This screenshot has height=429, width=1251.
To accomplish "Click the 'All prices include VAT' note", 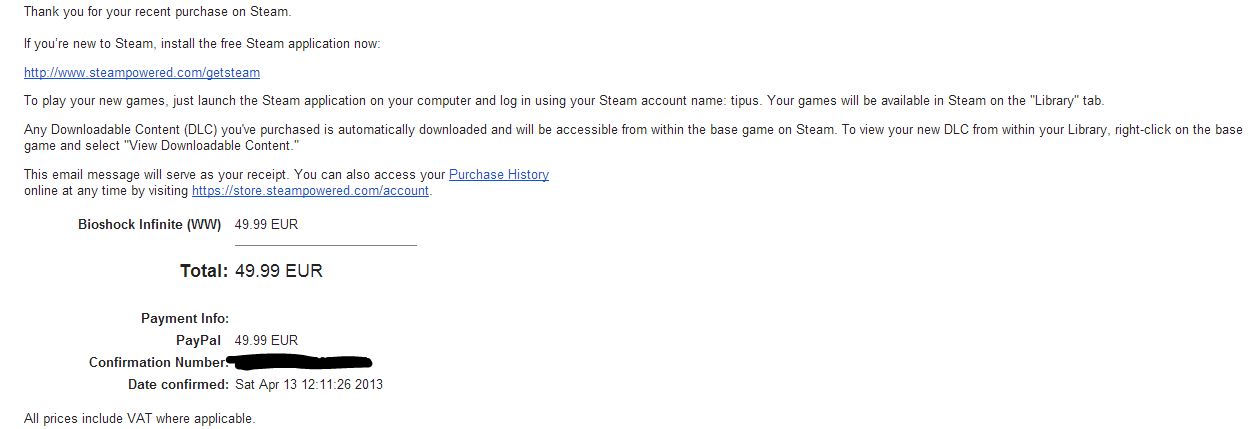I will point(139,419).
